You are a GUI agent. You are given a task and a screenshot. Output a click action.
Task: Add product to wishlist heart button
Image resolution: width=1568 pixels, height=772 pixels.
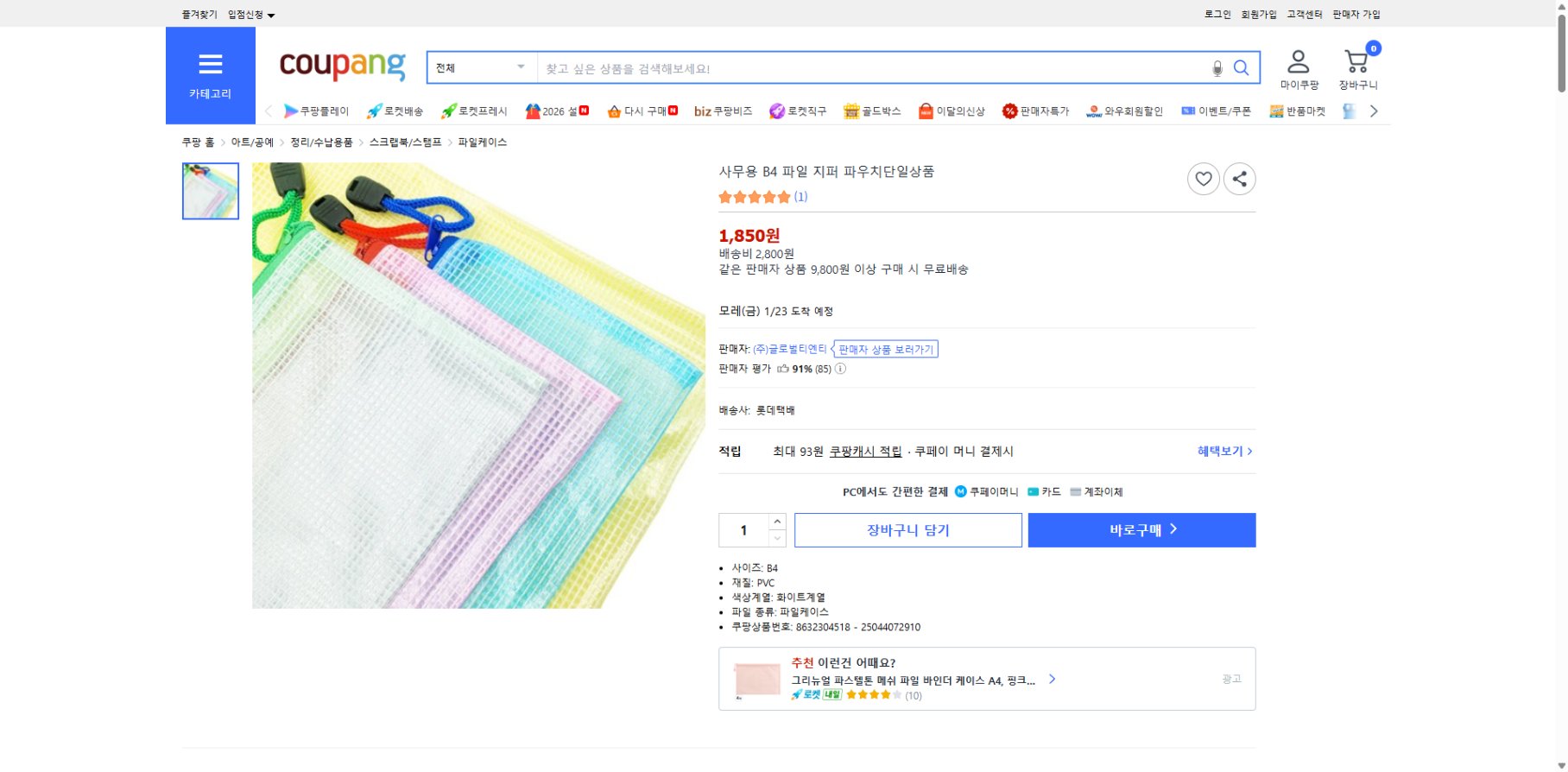pos(1204,179)
